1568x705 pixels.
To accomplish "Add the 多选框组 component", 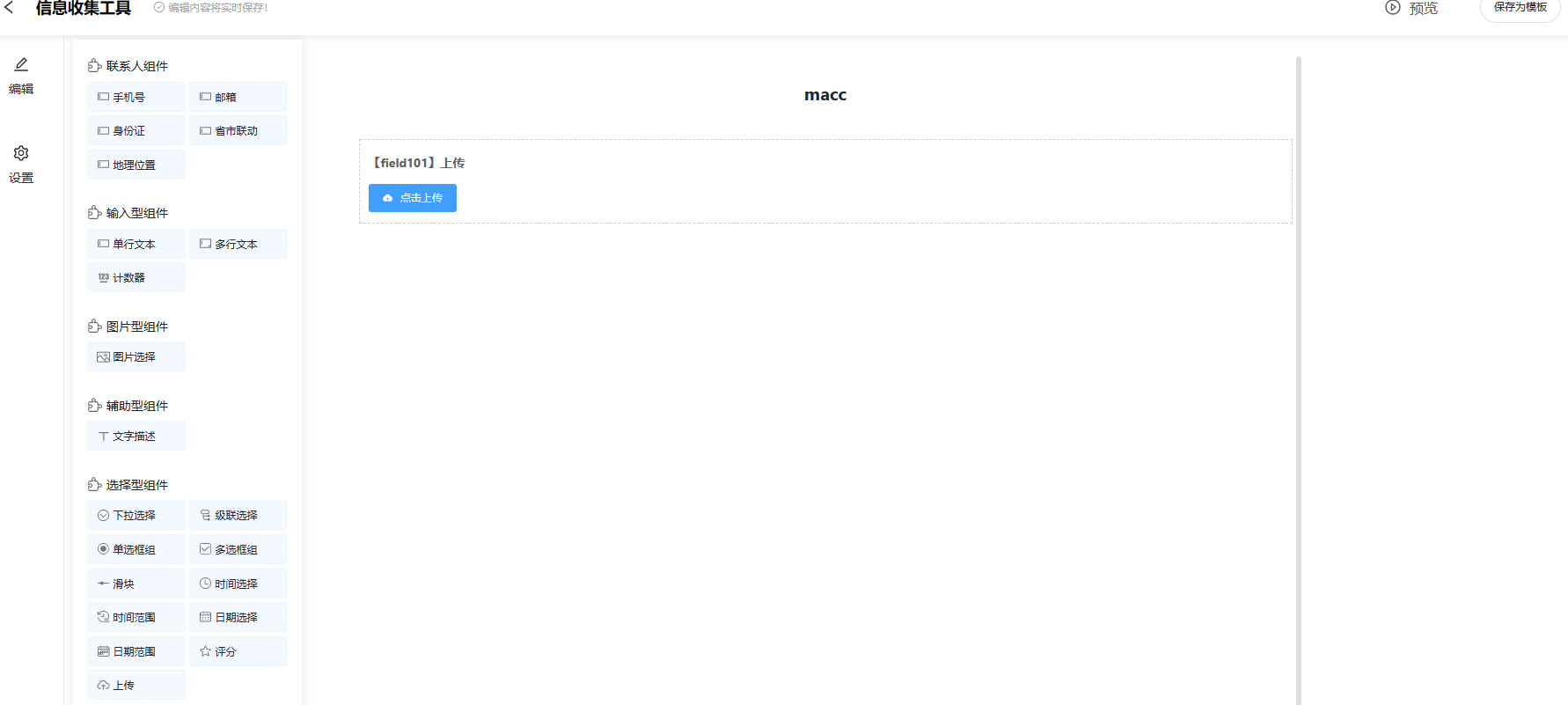I will (238, 549).
